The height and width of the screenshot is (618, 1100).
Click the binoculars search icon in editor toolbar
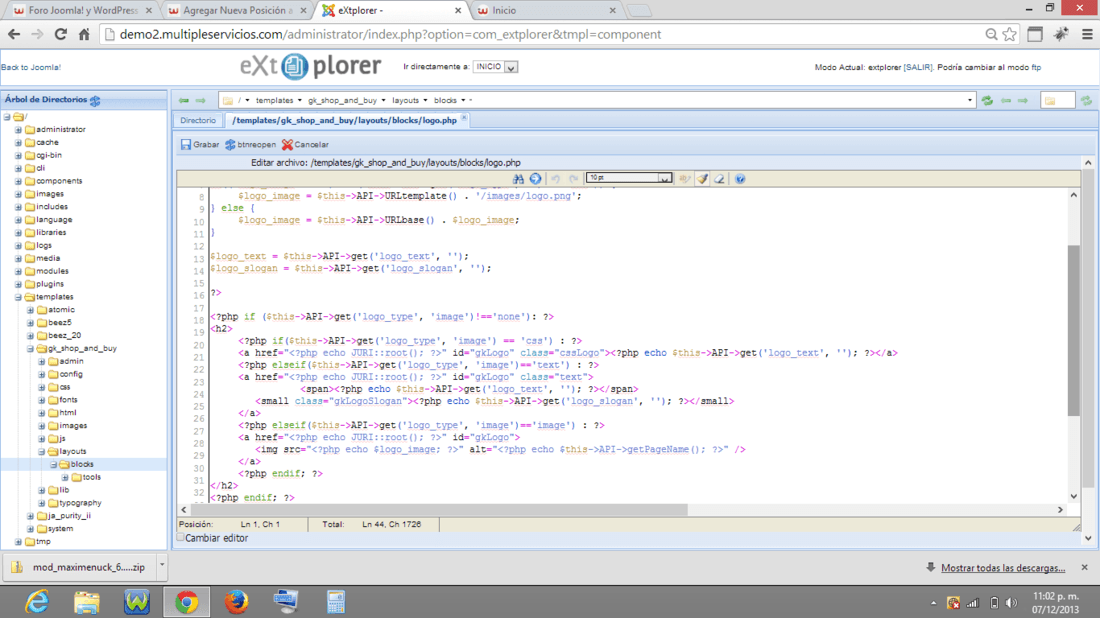[x=518, y=179]
